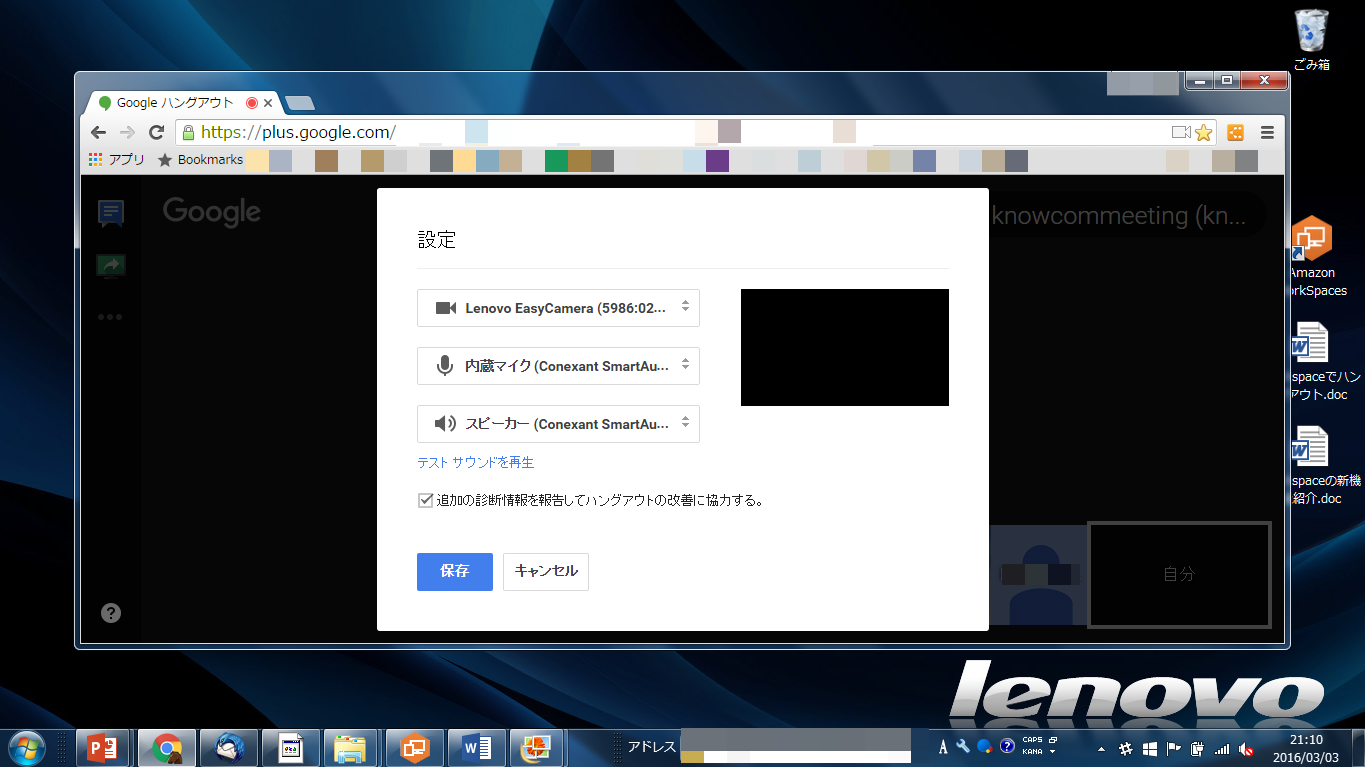Image resolution: width=1365 pixels, height=767 pixels.
Task: Select the 自分 self video thumbnail
Action: 1179,575
